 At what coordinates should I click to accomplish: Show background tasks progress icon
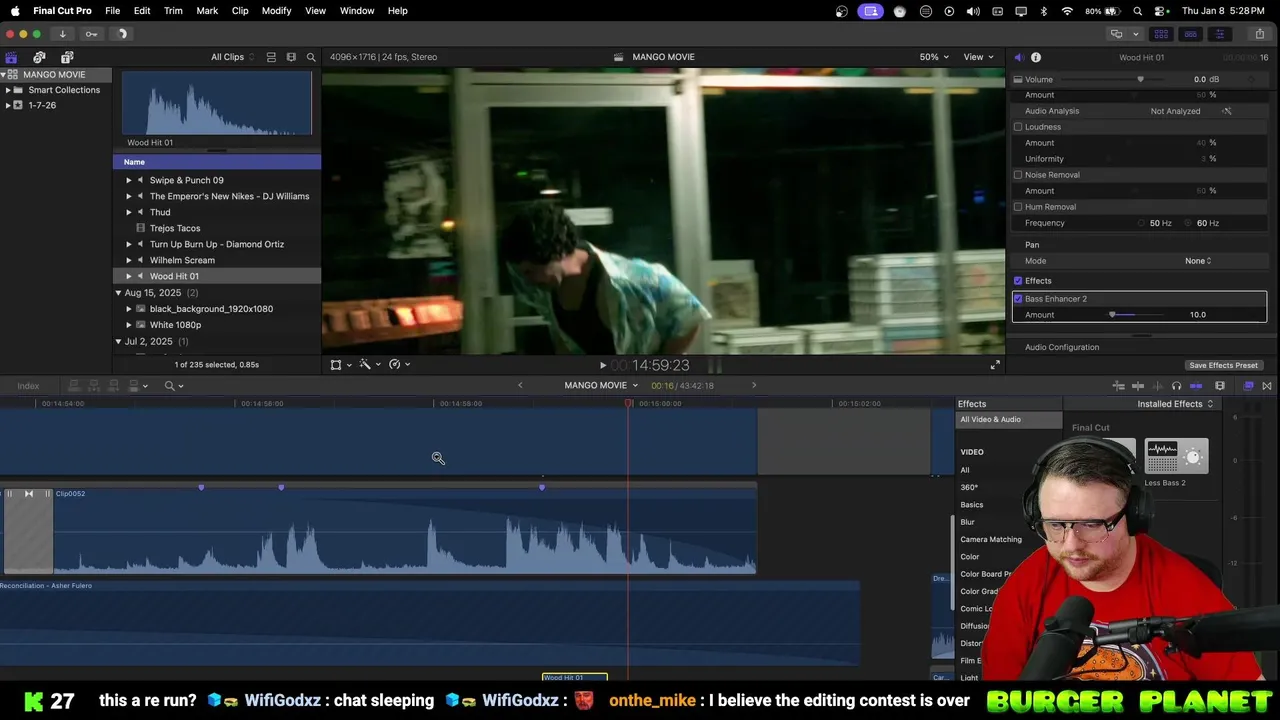click(x=122, y=34)
